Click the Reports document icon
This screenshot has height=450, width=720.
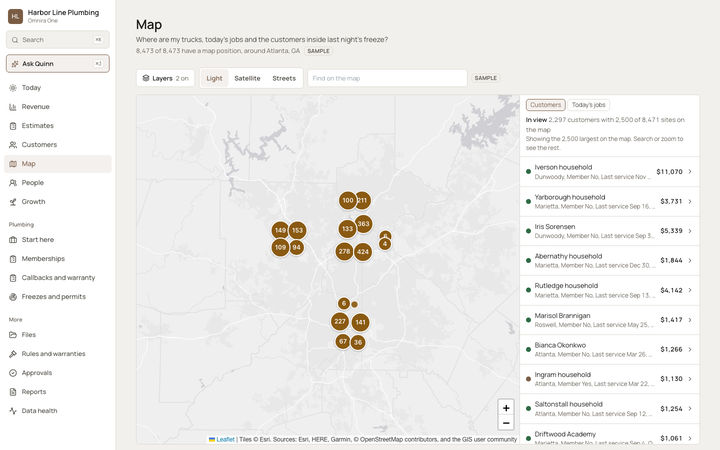click(13, 392)
